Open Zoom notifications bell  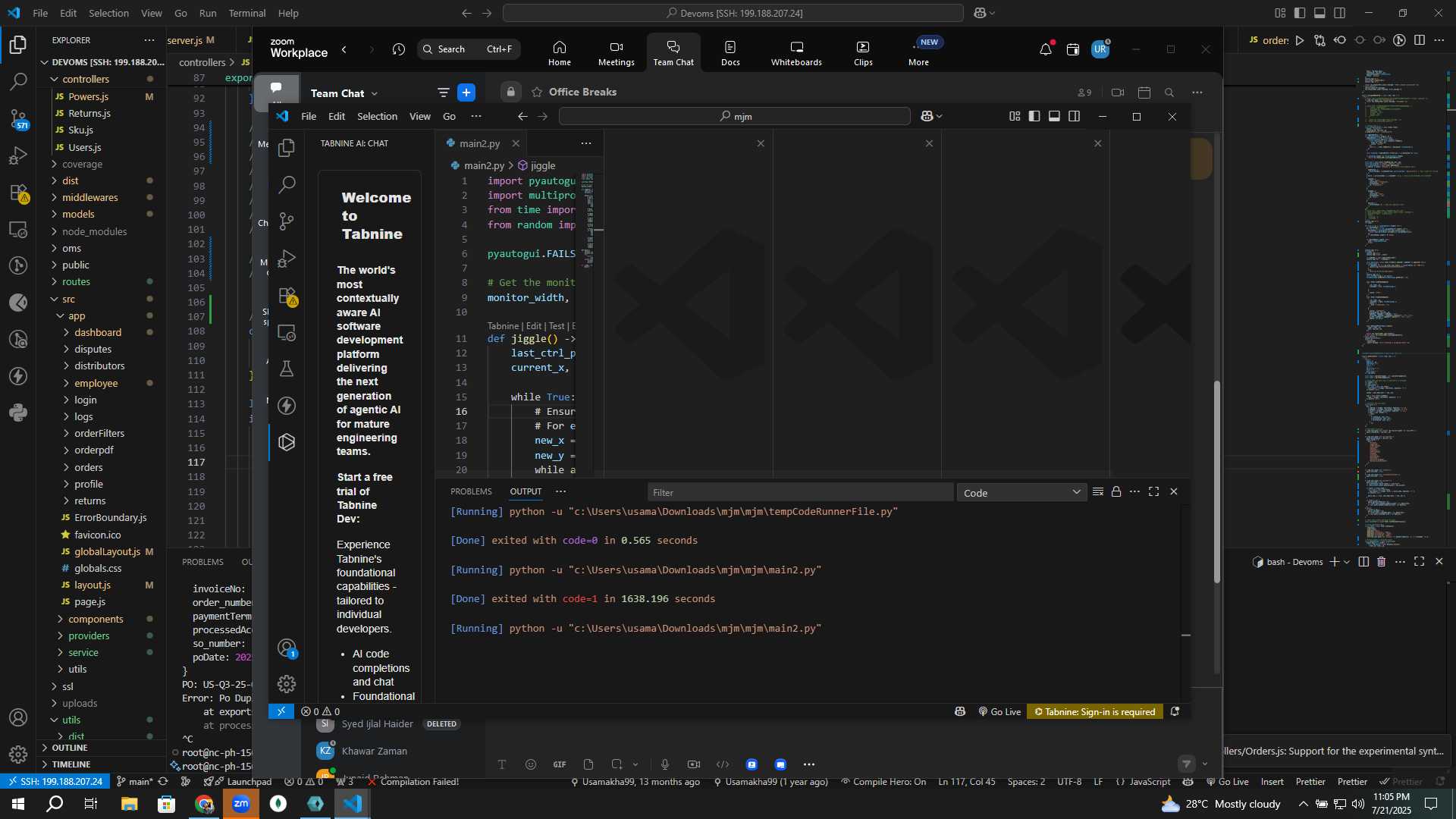[1046, 49]
